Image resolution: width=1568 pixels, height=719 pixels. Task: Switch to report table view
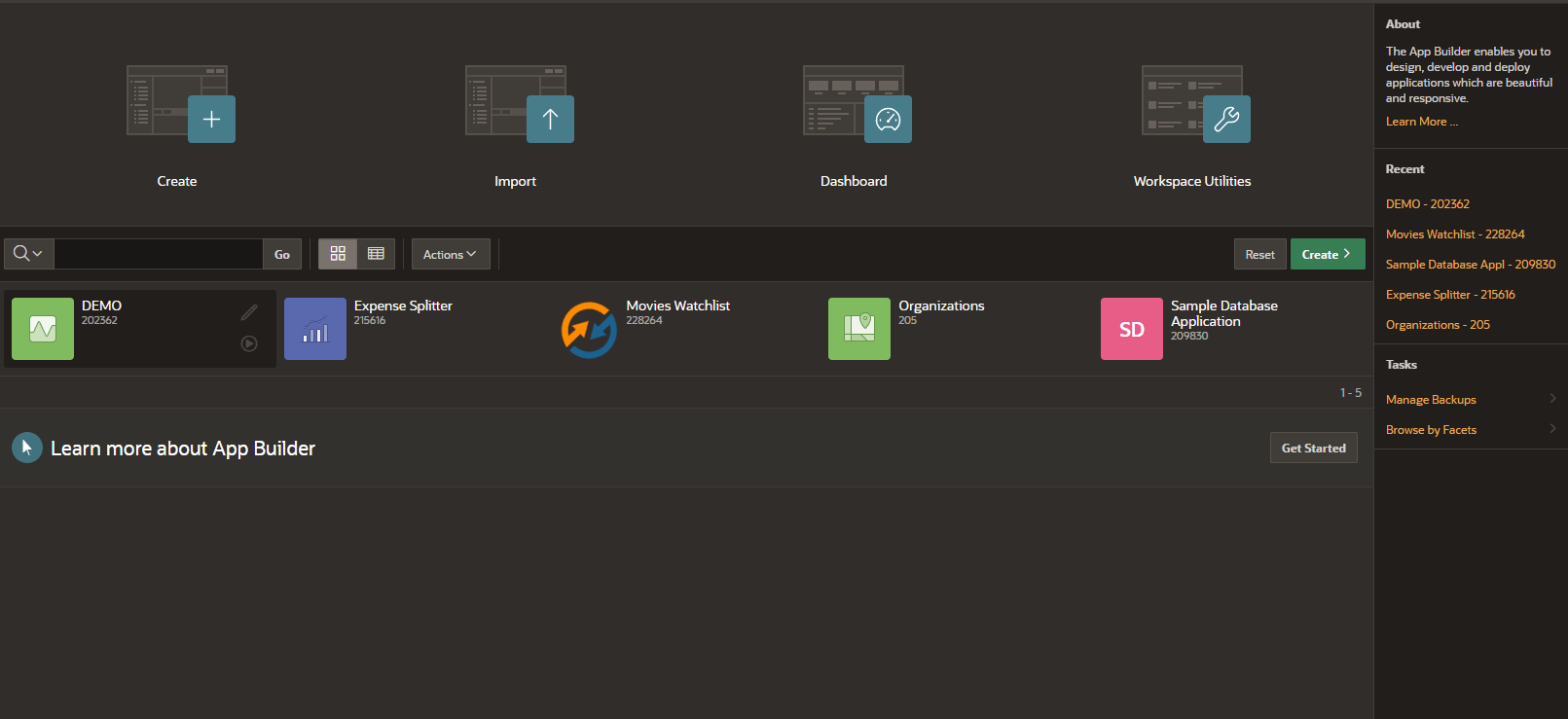coord(376,254)
